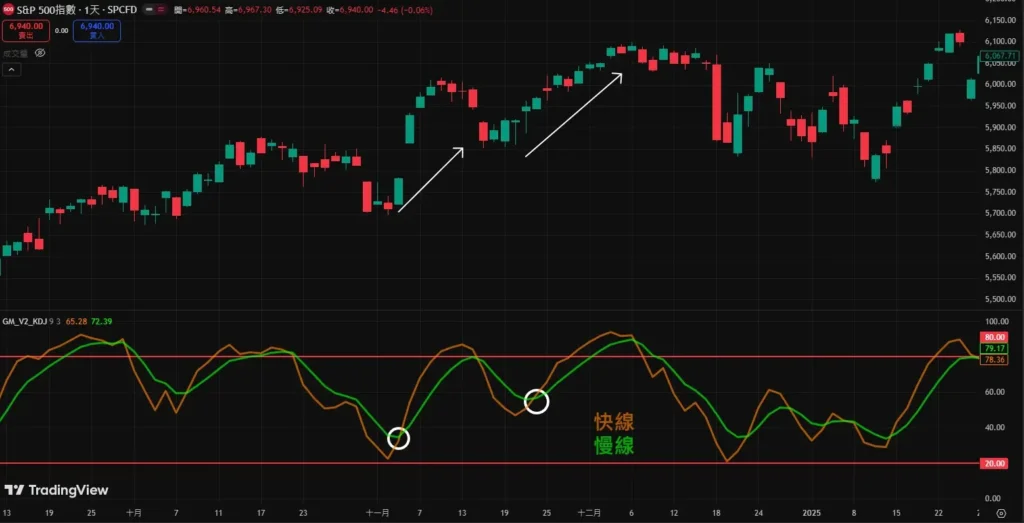Toggle the 成交量 volume visibility eye icon

(40, 53)
